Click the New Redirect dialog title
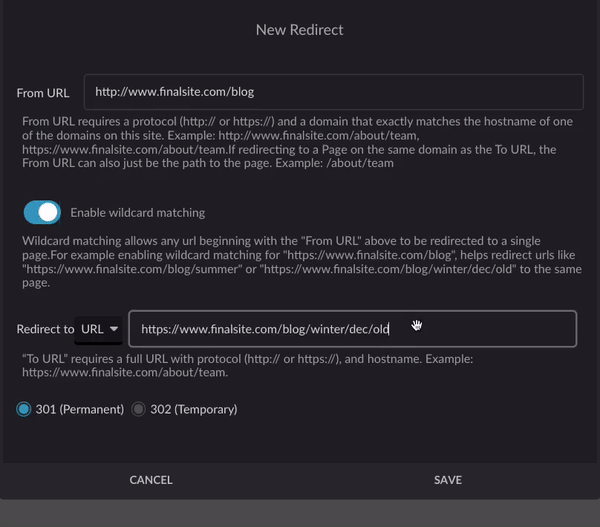Viewport: 600px width, 527px height. coord(300,30)
